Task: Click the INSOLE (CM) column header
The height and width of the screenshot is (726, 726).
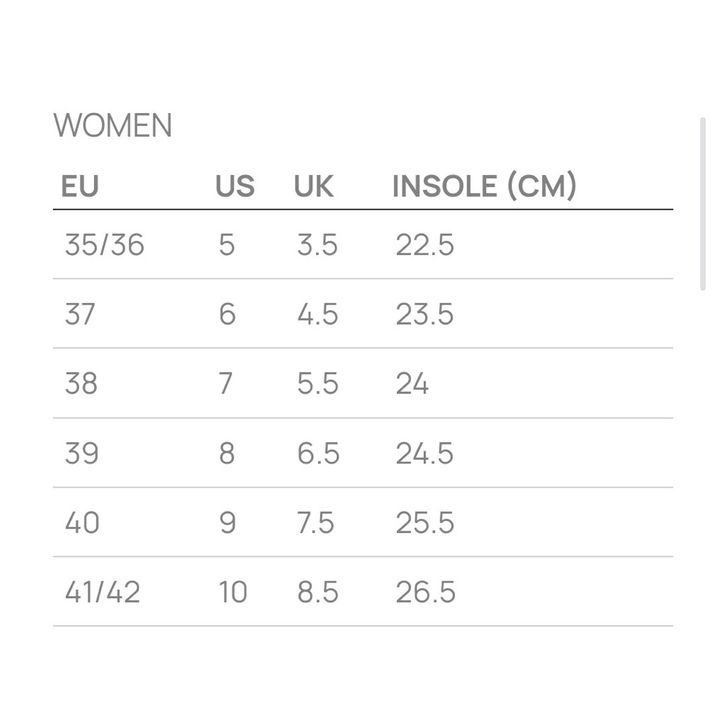Action: pos(484,187)
